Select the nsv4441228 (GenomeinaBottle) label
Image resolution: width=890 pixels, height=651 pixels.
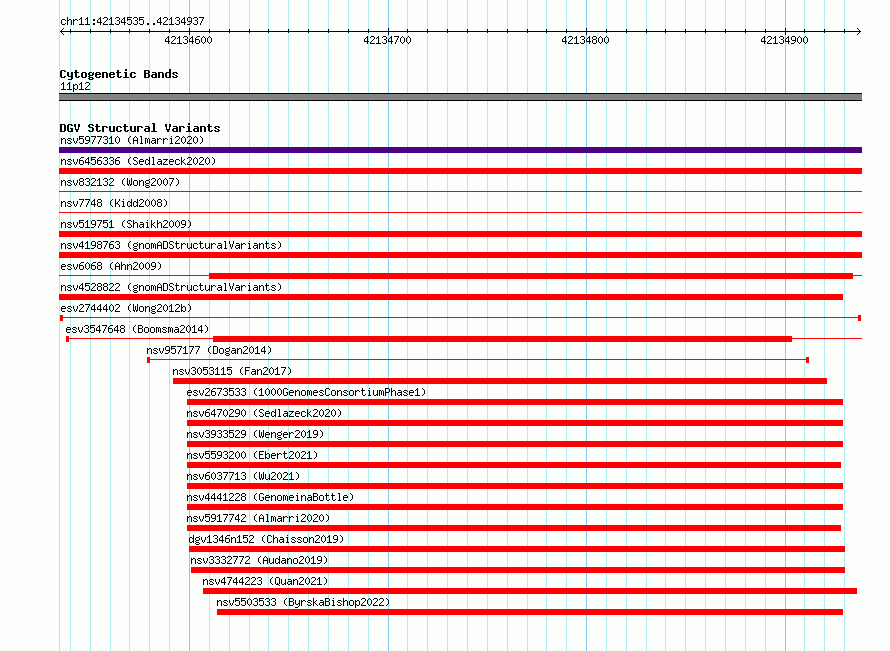coord(270,497)
